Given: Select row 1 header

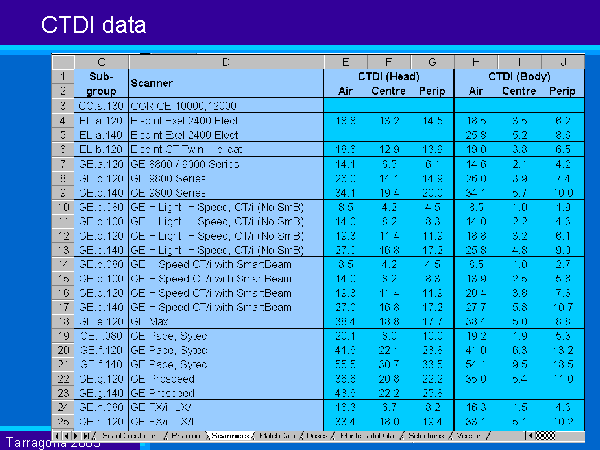Looking at the screenshot, I should point(62,75).
